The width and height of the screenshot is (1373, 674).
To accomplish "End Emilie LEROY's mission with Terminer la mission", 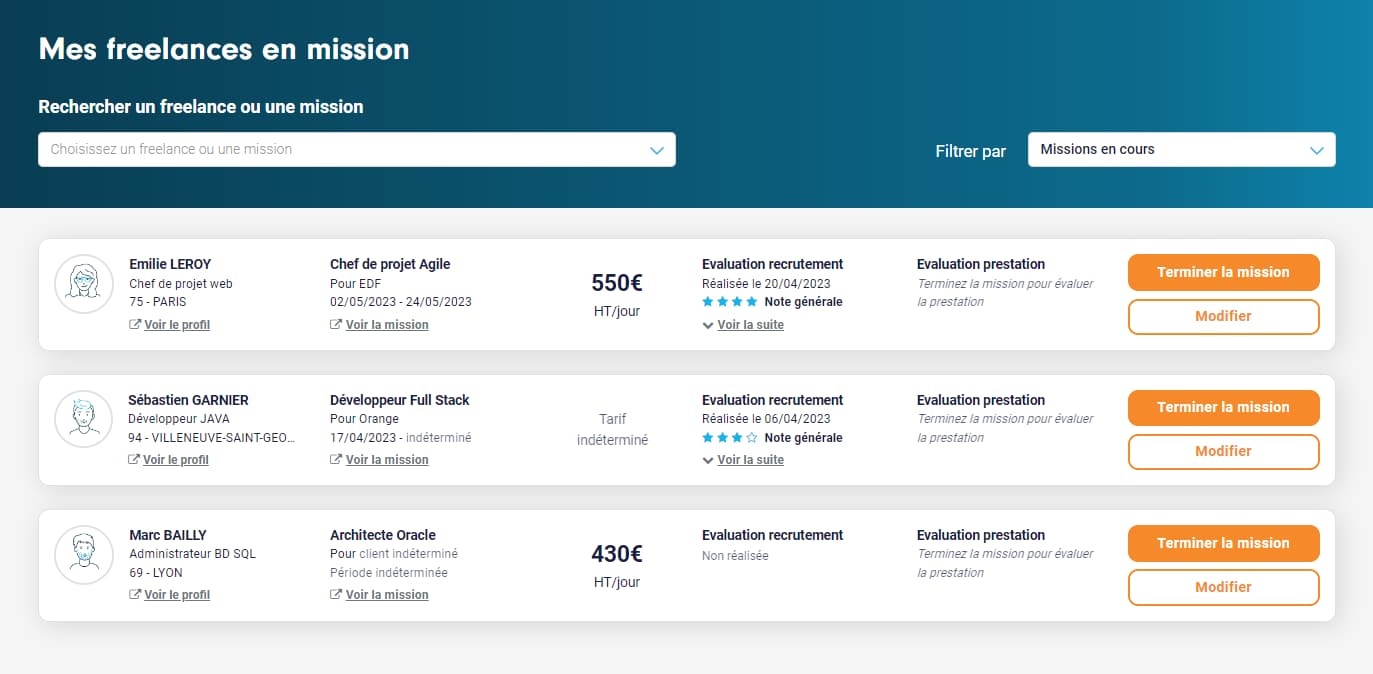I will click(x=1223, y=272).
